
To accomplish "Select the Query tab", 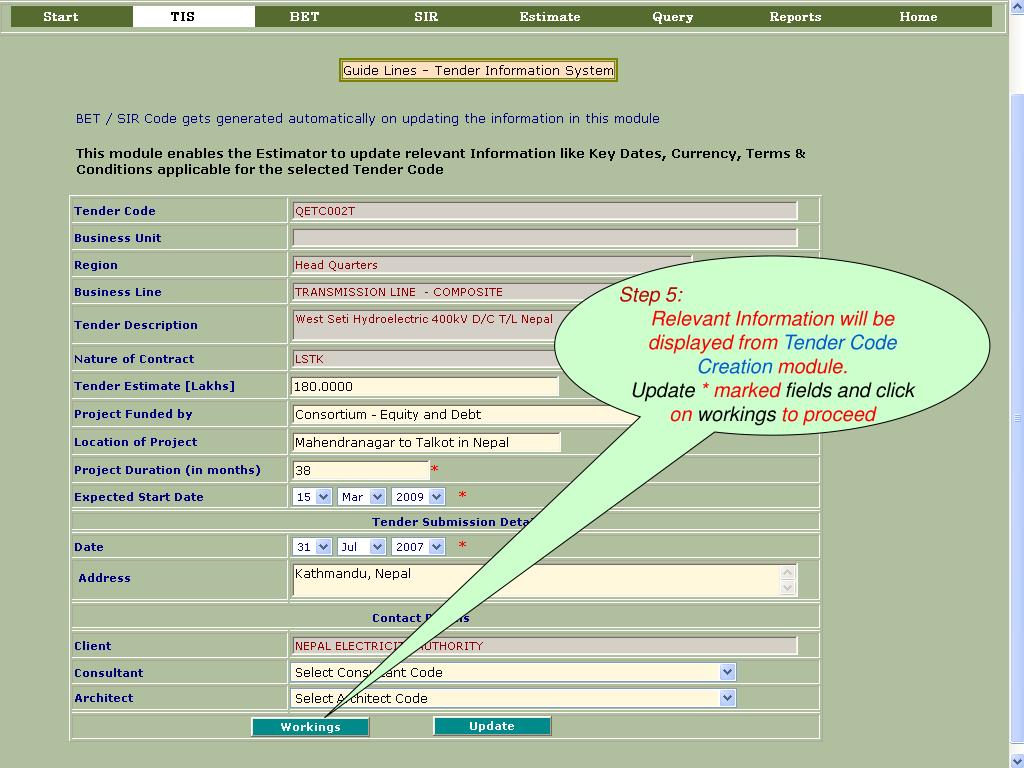I will pyautogui.click(x=672, y=16).
